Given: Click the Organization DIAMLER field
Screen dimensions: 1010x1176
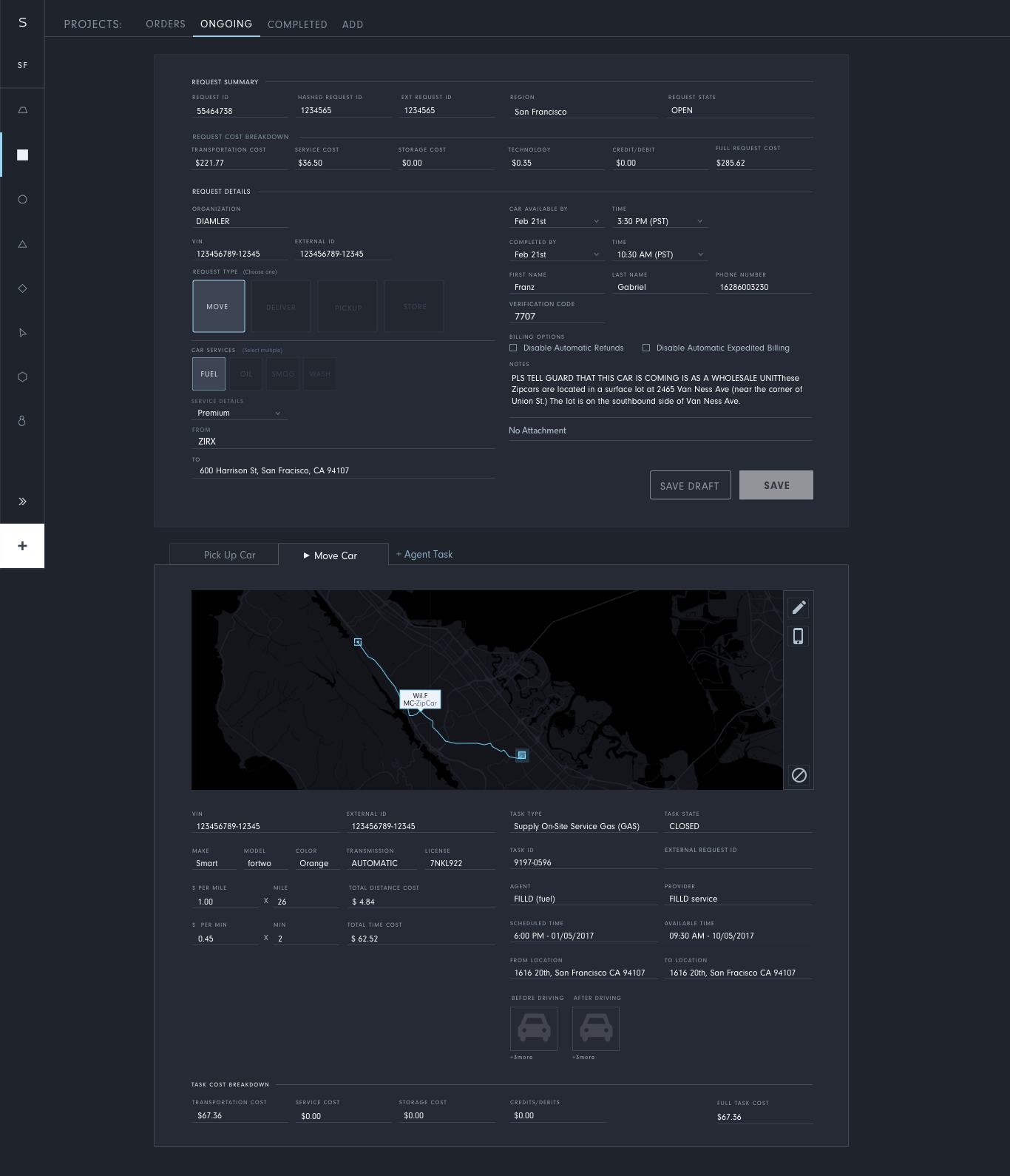Looking at the screenshot, I should tap(240, 221).
